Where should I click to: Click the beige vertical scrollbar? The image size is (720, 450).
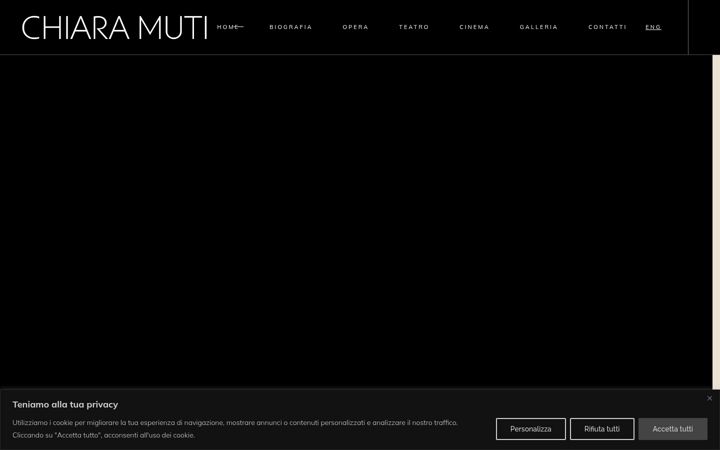point(716,222)
